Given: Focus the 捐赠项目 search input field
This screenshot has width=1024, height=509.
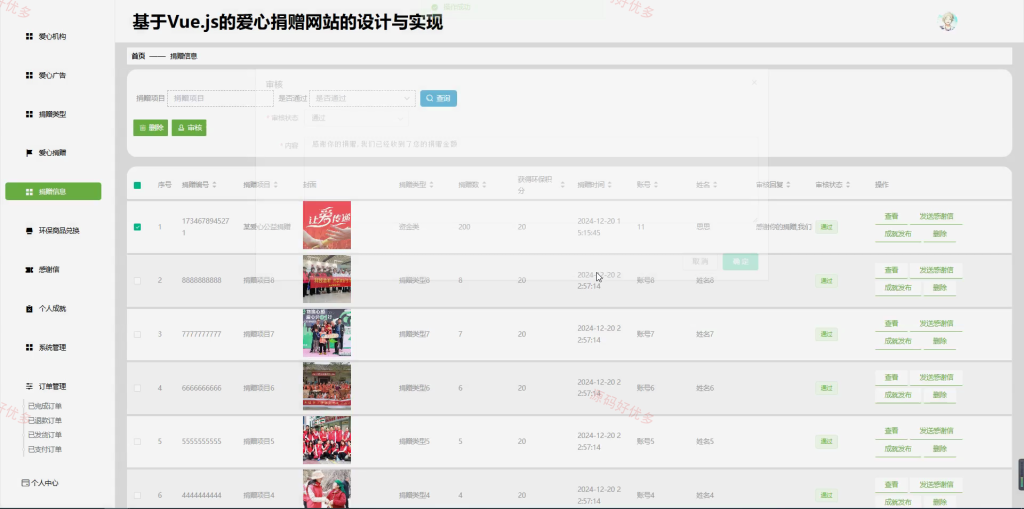Looking at the screenshot, I should (x=220, y=99).
